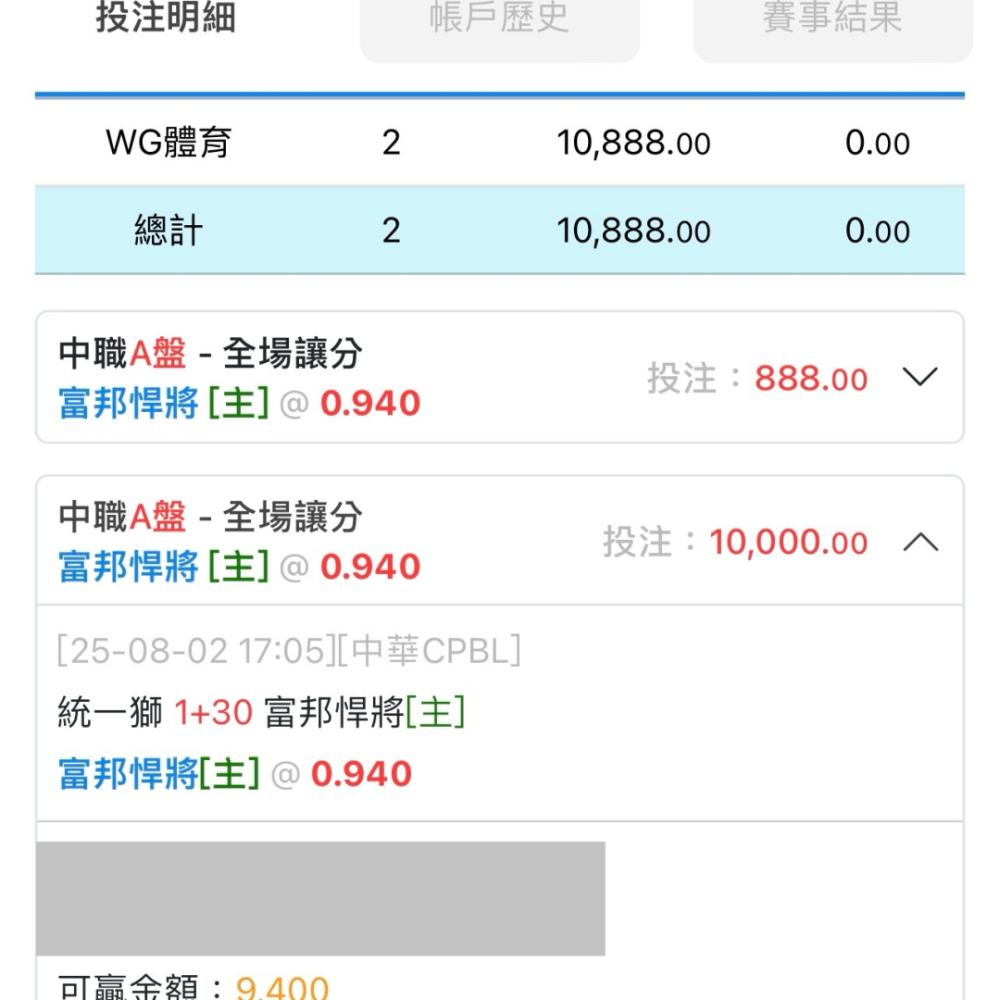Click the [25-08-02 17:05][中華CPBL] match info line

289,651
